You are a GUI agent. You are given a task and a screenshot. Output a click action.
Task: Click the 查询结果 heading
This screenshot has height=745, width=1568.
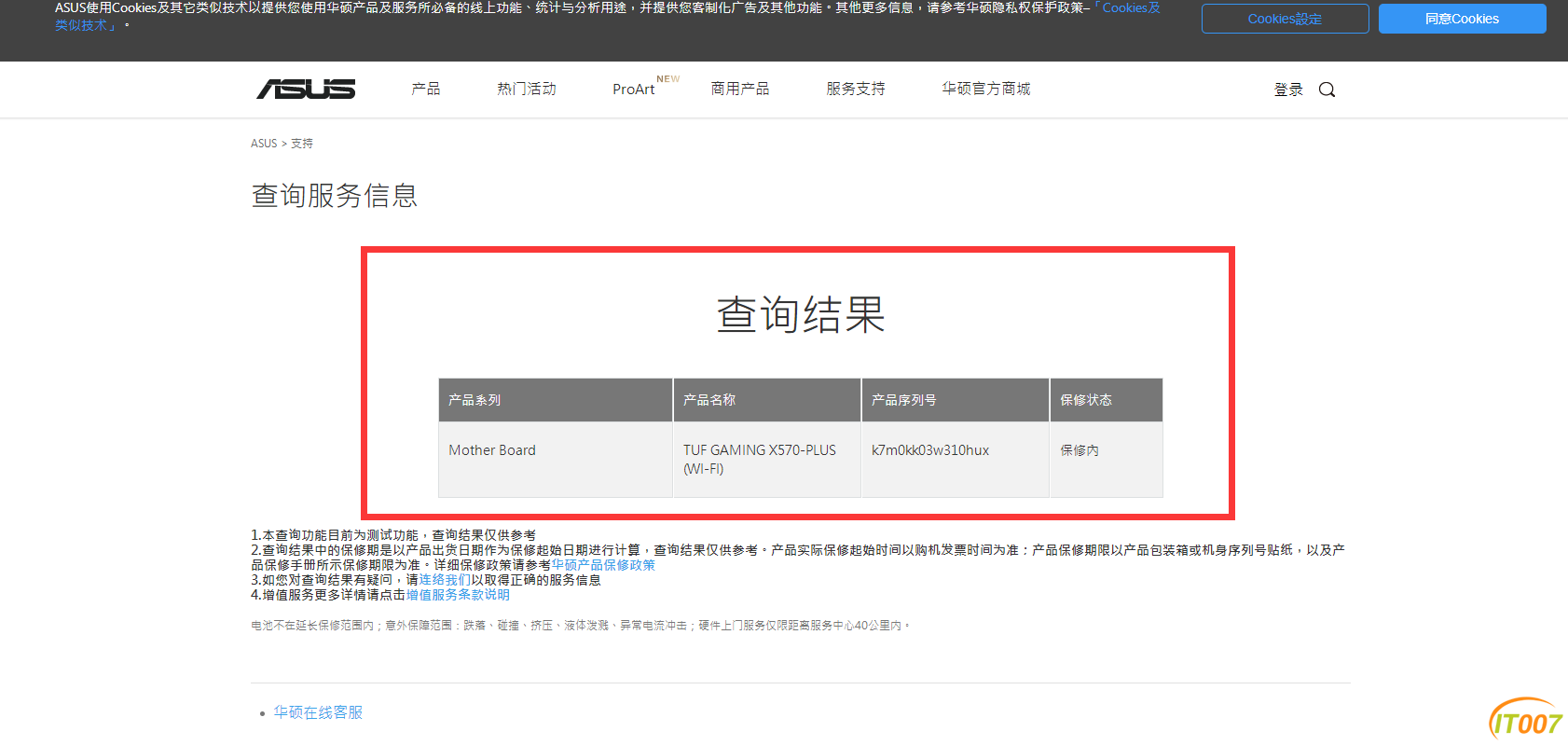(x=801, y=314)
